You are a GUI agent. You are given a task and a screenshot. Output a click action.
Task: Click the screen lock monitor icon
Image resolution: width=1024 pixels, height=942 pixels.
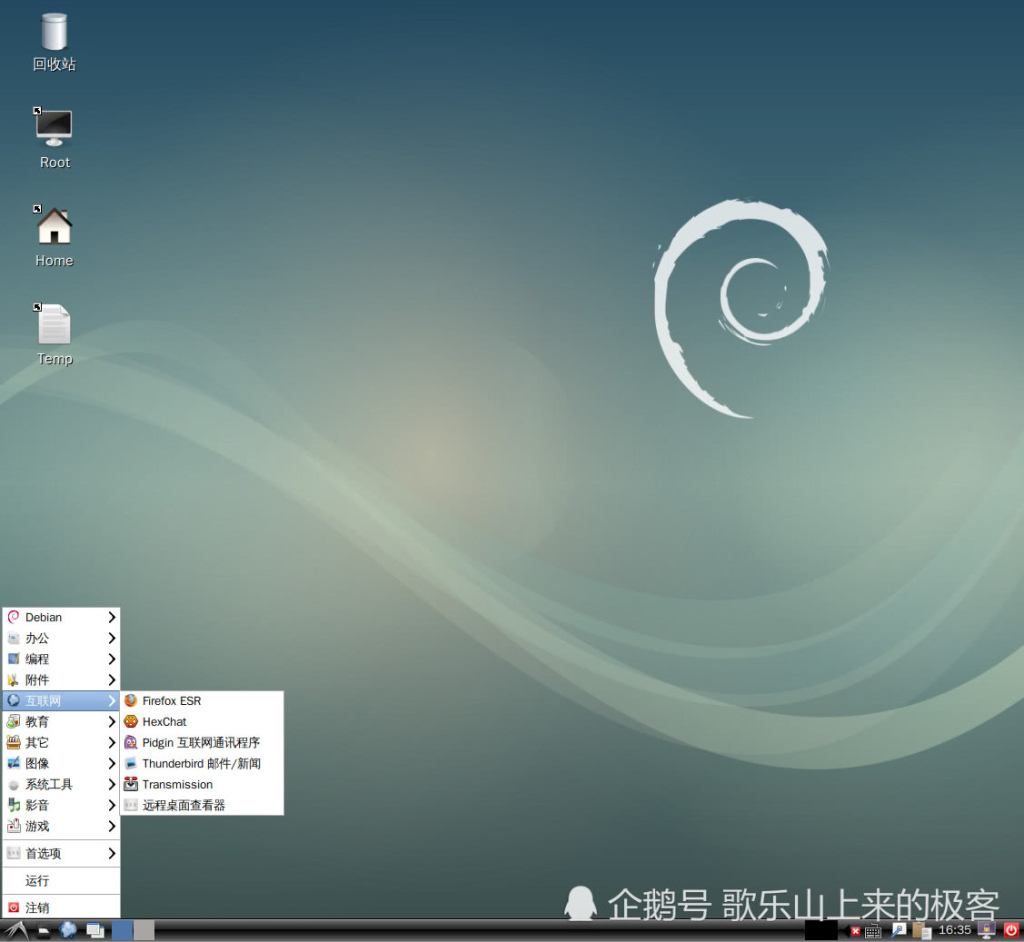pyautogui.click(x=986, y=930)
